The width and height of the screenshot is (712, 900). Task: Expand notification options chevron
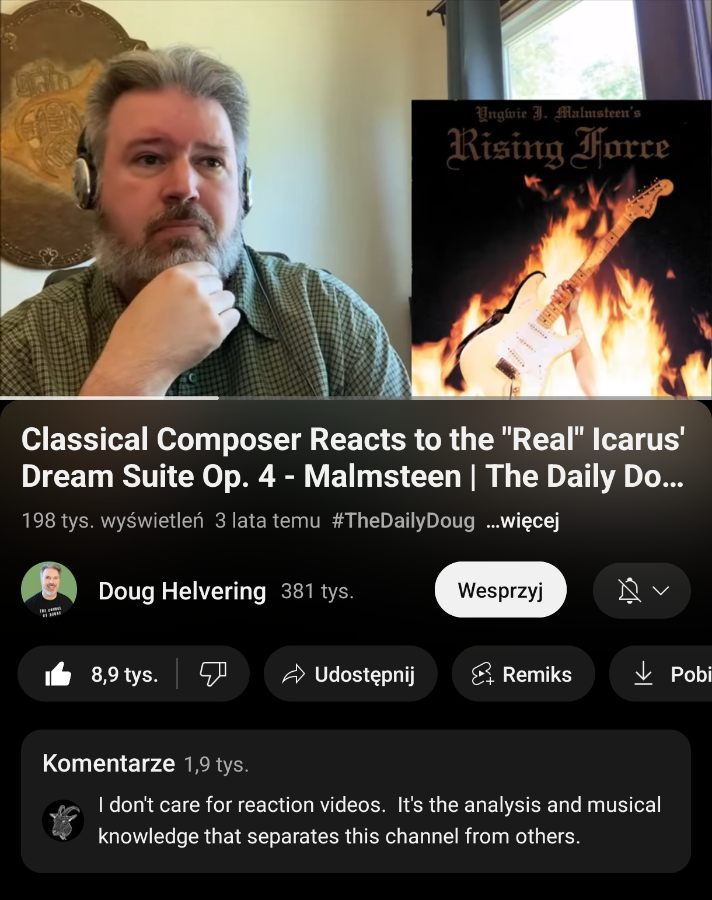click(661, 591)
